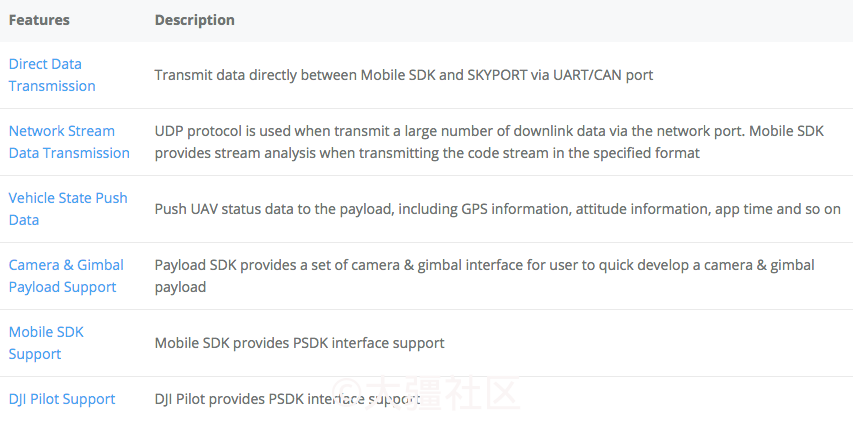Click empty header area right of Description
This screenshot has height=421, width=853.
(544, 20)
